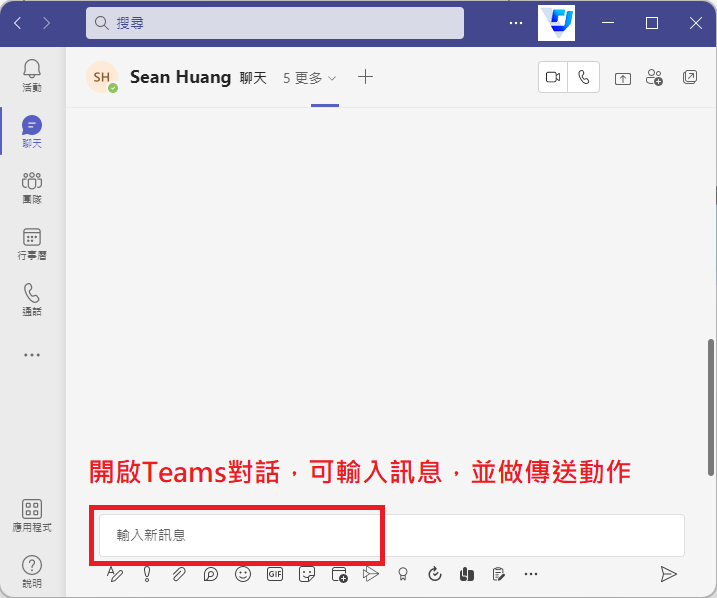The image size is (717, 598).
Task: Send the message with arrow icon
Action: [x=668, y=574]
